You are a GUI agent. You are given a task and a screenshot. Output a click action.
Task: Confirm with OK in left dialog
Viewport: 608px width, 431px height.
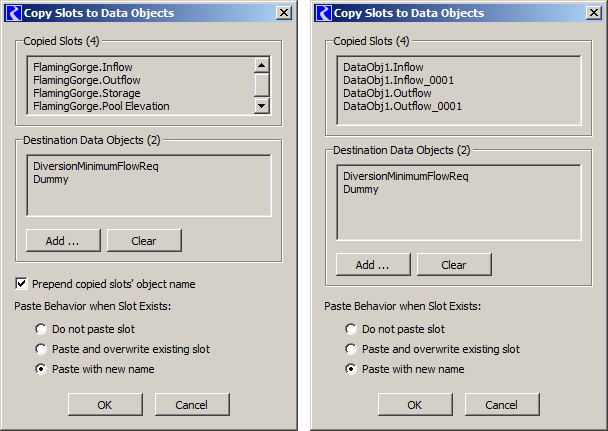point(105,405)
